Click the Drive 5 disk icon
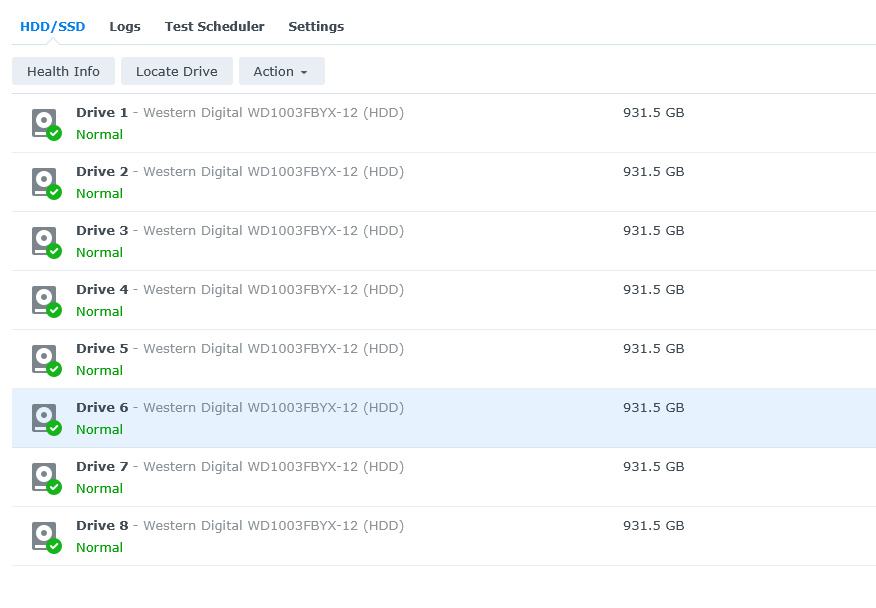 (44, 359)
